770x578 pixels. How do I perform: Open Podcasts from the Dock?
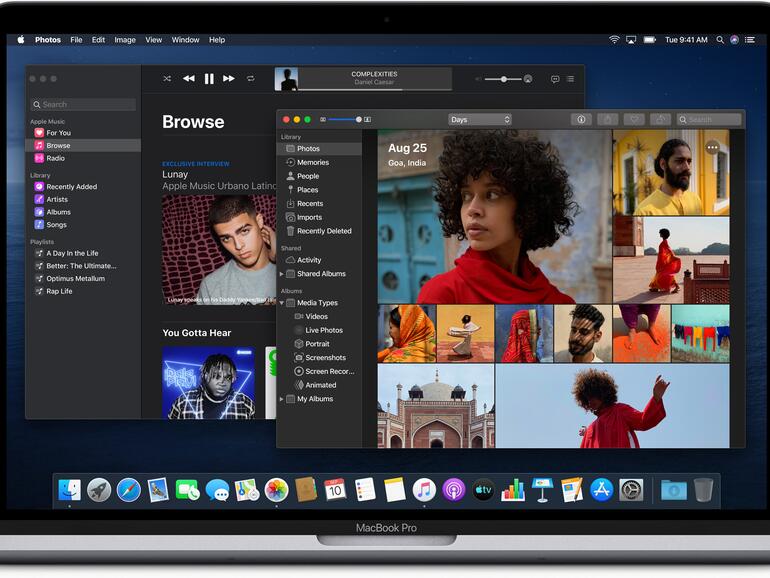(454, 490)
